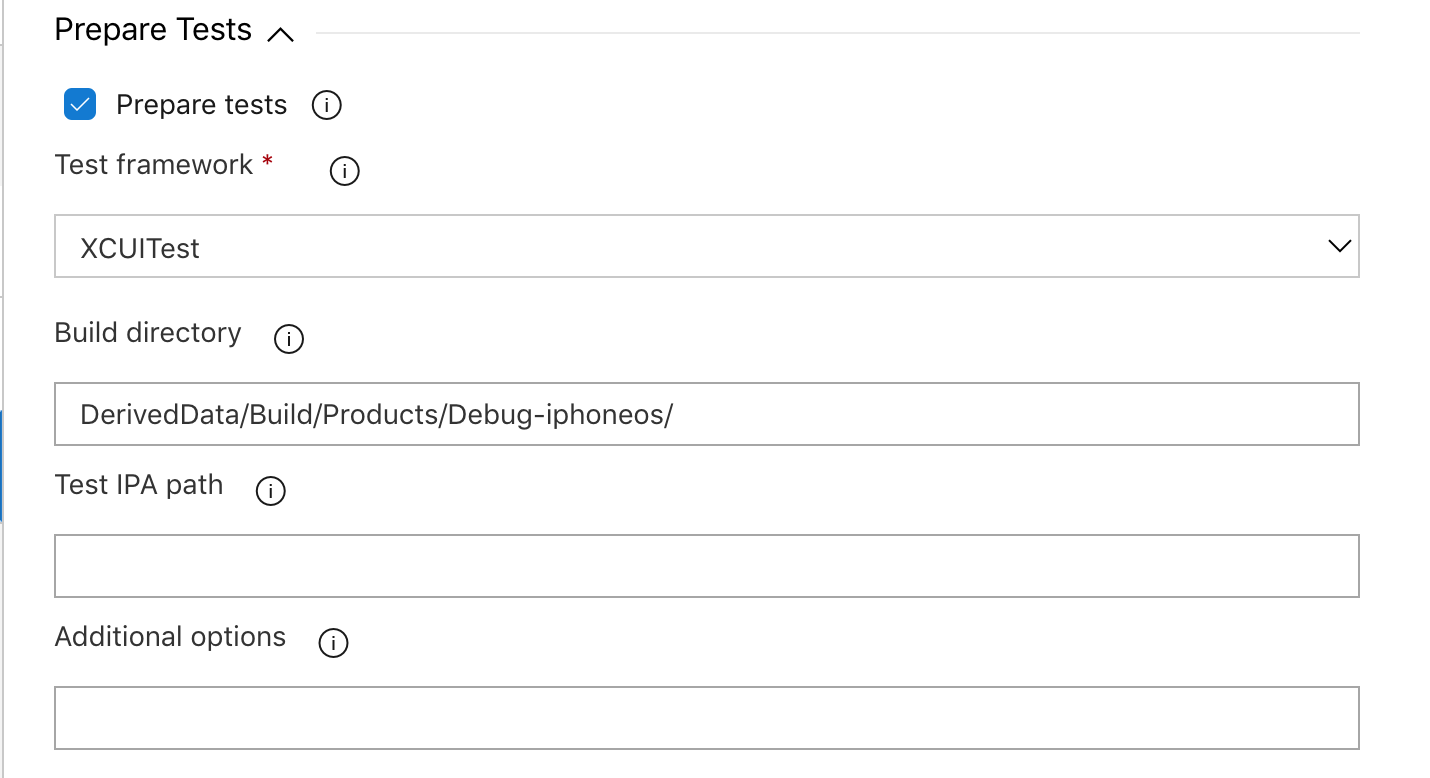
Task: View help for Test IPA path
Action: 270,491
